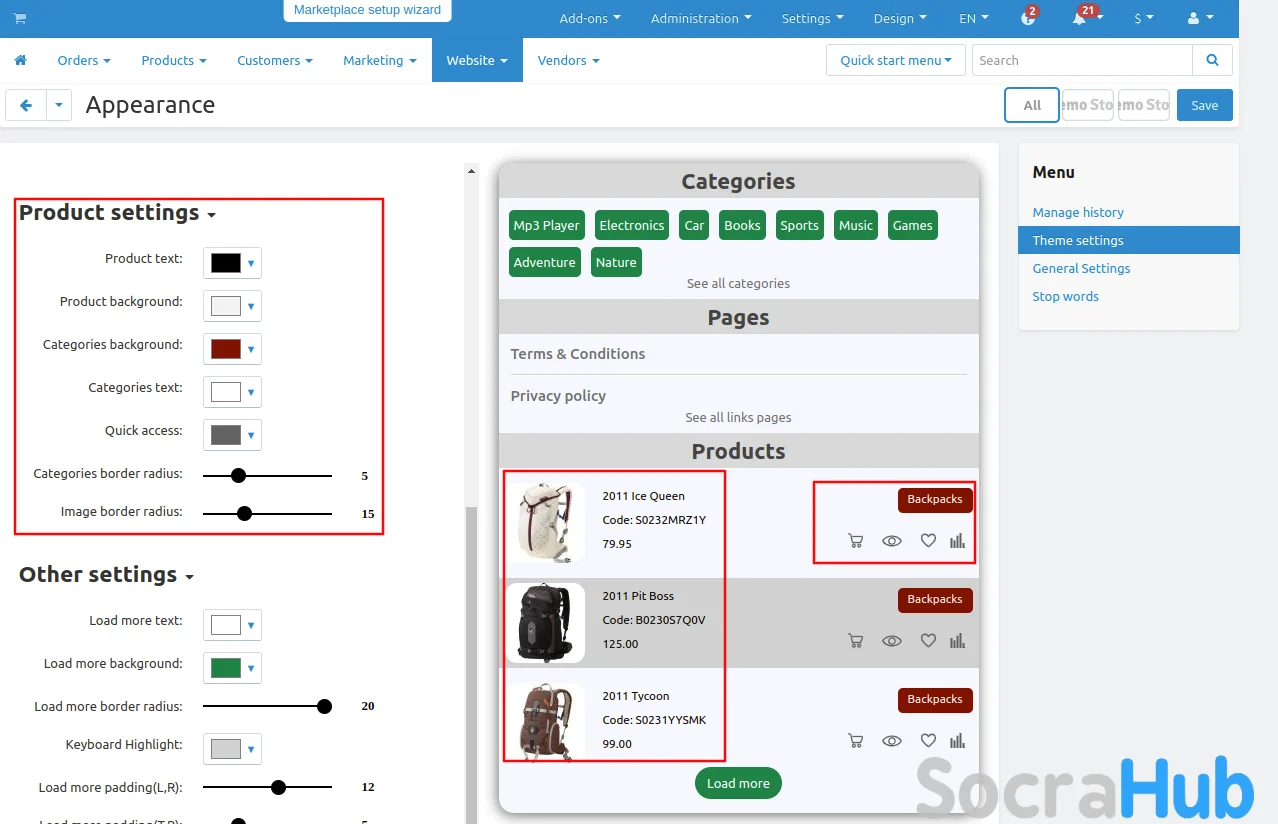
Task: Open the Categories background color swatch
Action: click(232, 349)
